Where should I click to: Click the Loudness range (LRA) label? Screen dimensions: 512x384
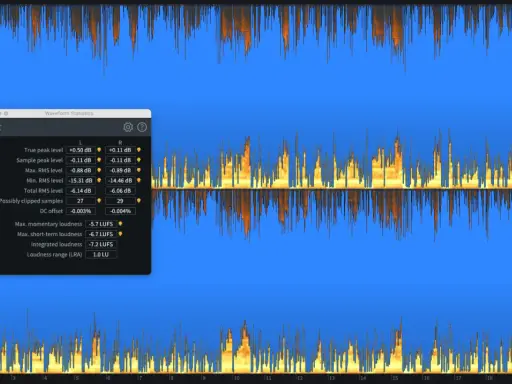pyautogui.click(x=54, y=255)
